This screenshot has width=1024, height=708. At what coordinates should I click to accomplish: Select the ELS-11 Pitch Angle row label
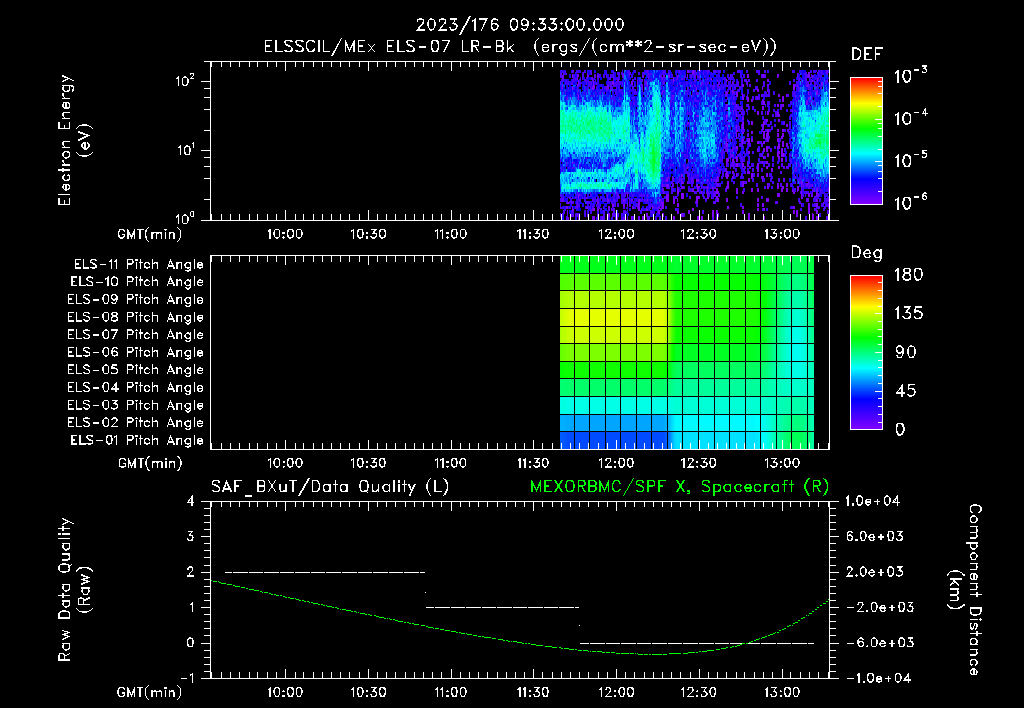tap(138, 265)
